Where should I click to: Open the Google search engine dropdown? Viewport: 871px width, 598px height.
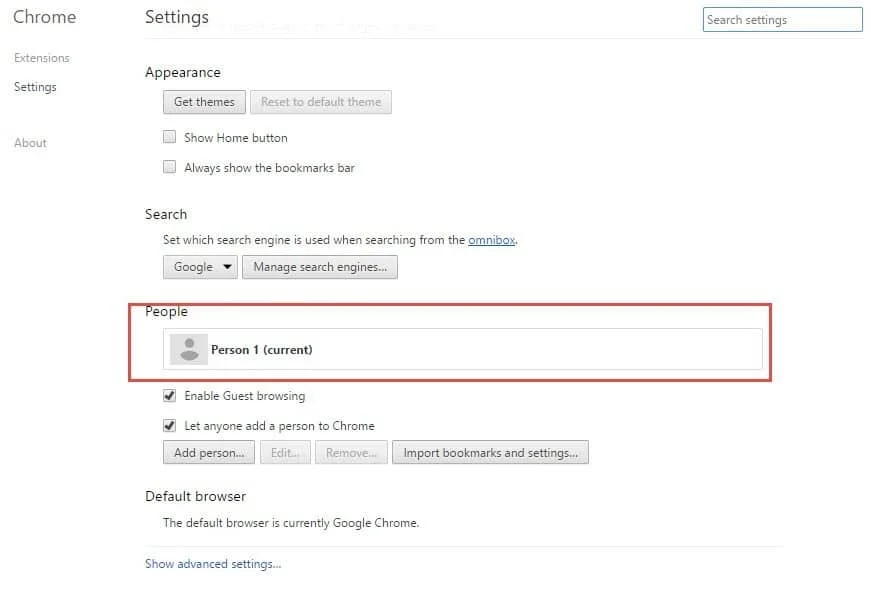click(200, 267)
